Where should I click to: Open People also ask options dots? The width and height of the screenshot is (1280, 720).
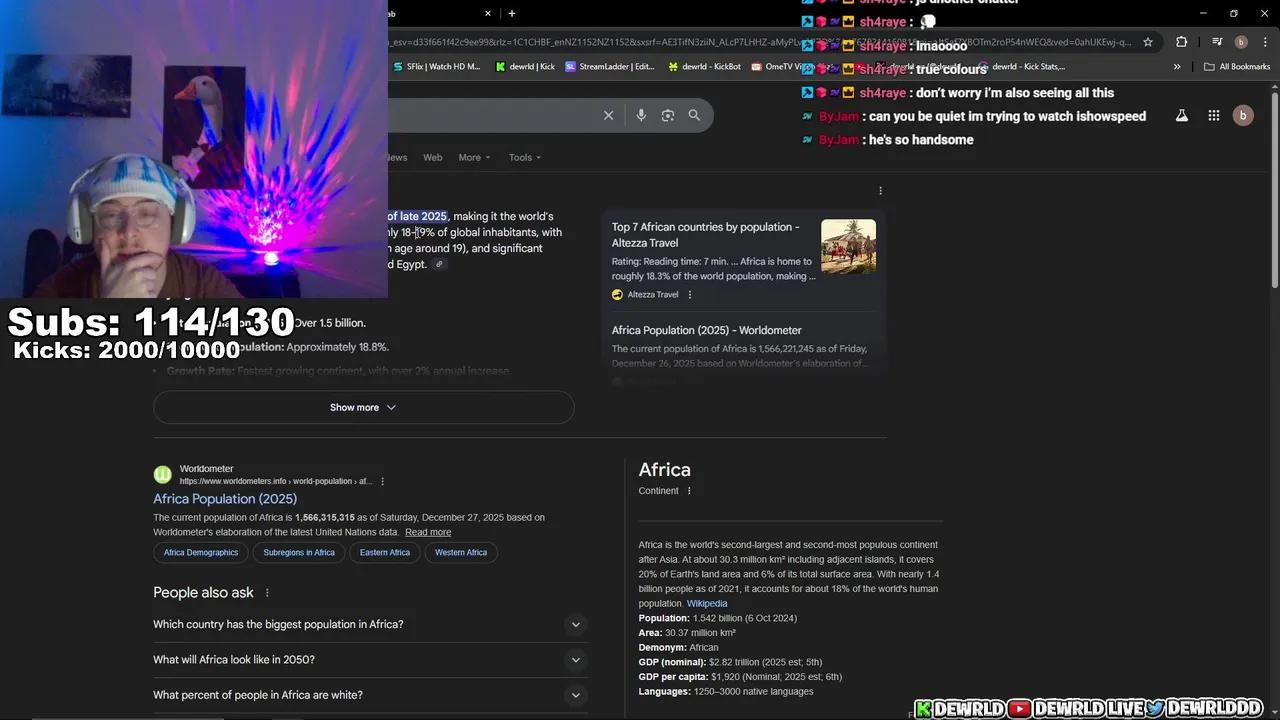coord(267,593)
